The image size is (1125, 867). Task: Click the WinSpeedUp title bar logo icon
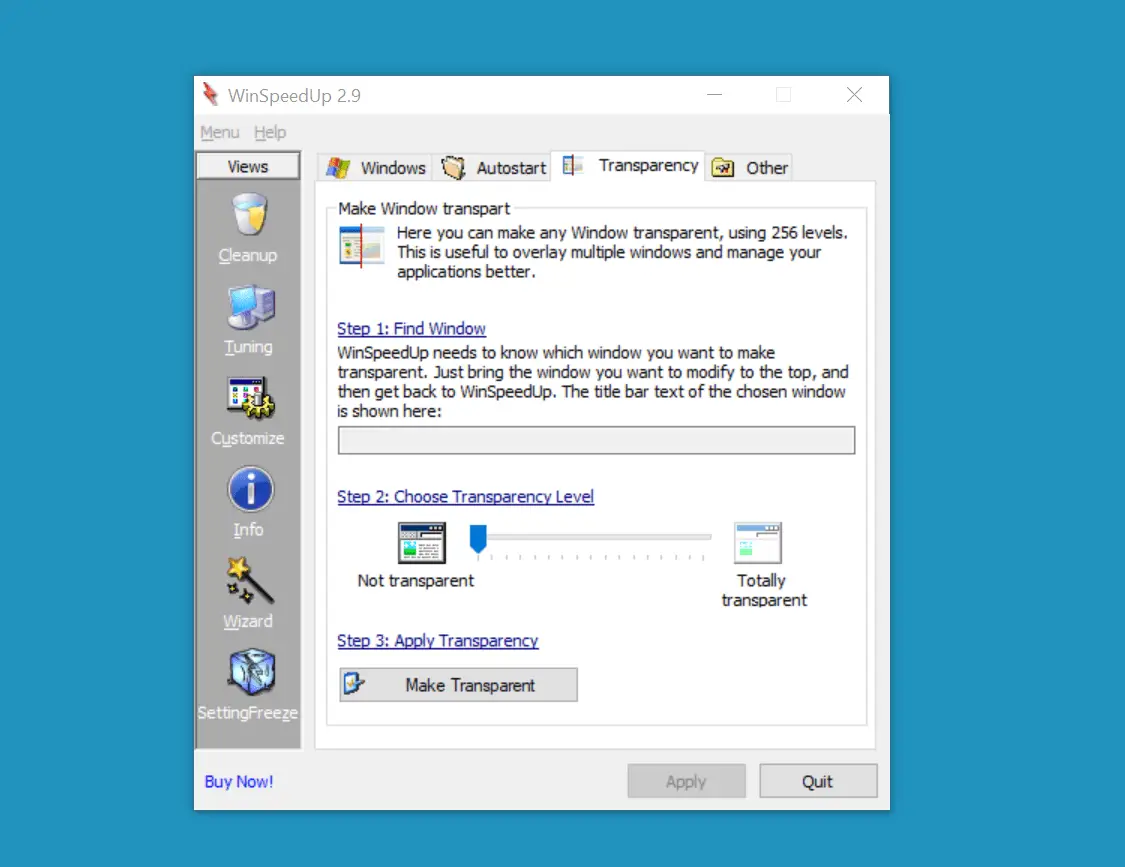tap(210, 94)
